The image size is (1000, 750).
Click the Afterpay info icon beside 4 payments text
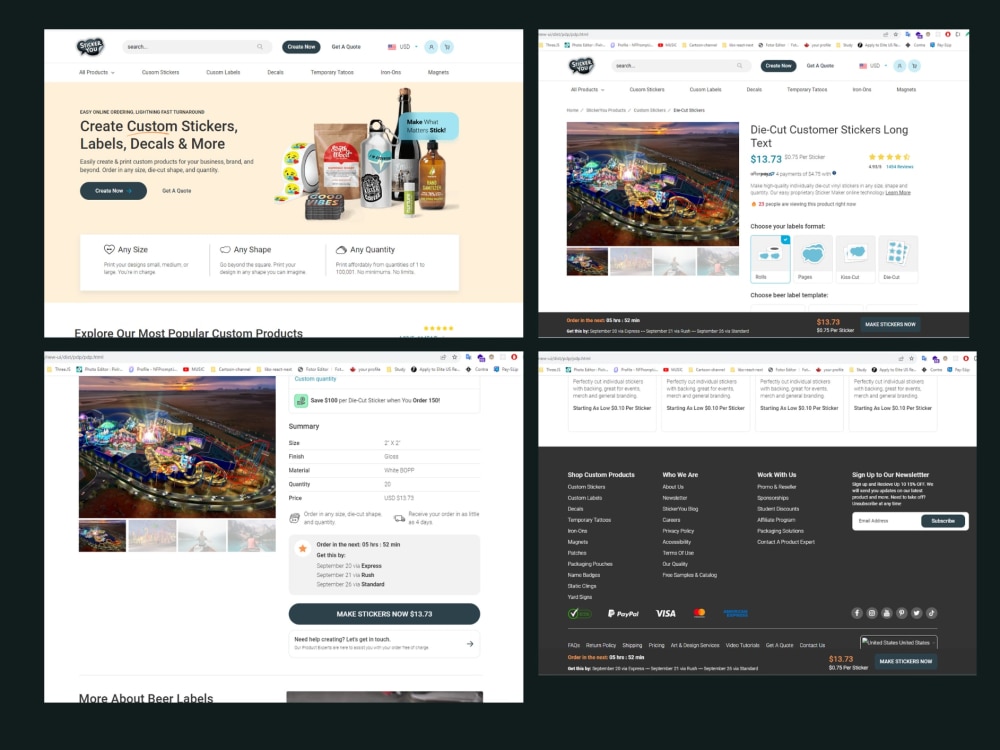click(834, 173)
